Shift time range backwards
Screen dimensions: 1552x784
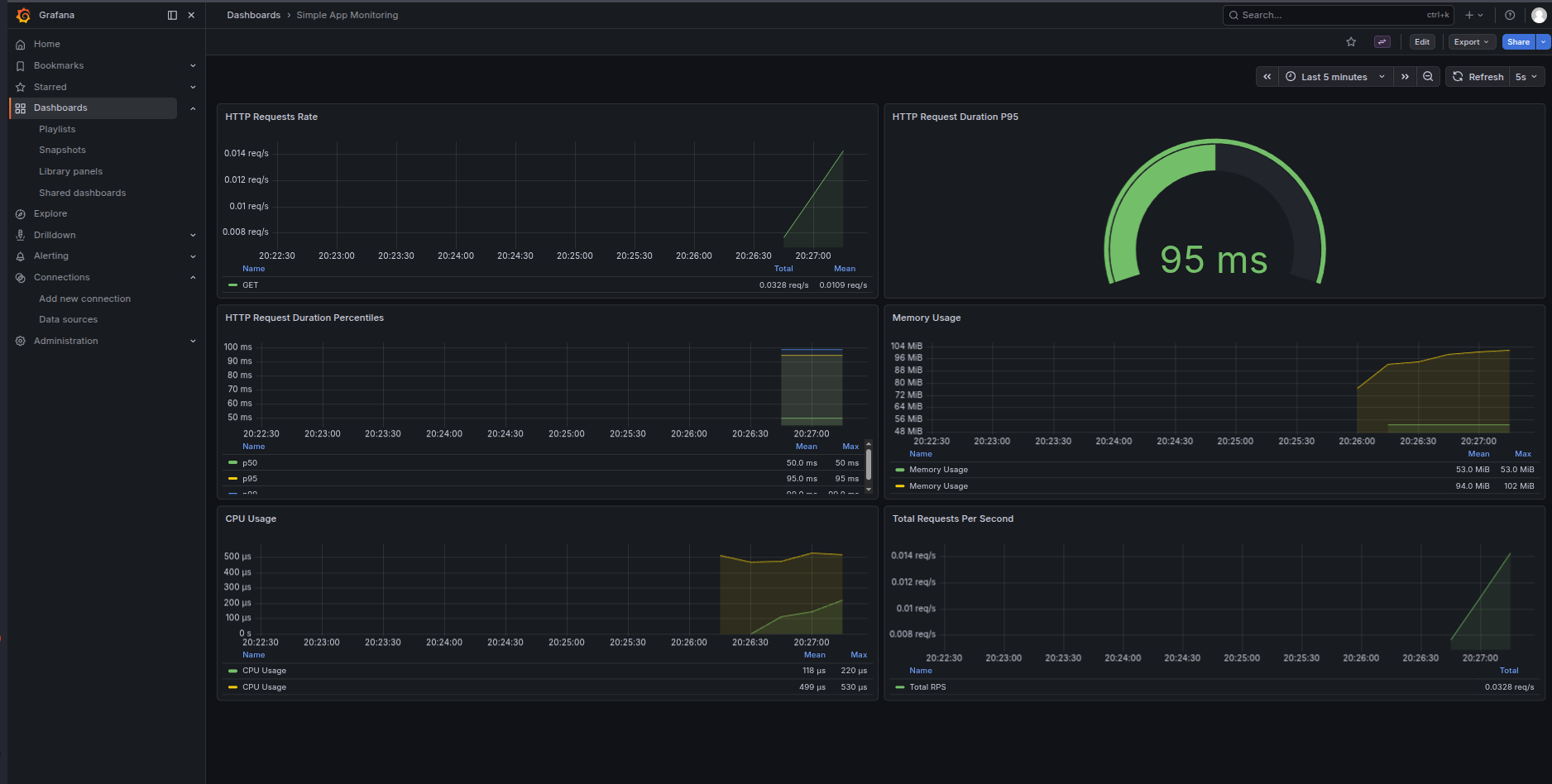click(x=1267, y=77)
